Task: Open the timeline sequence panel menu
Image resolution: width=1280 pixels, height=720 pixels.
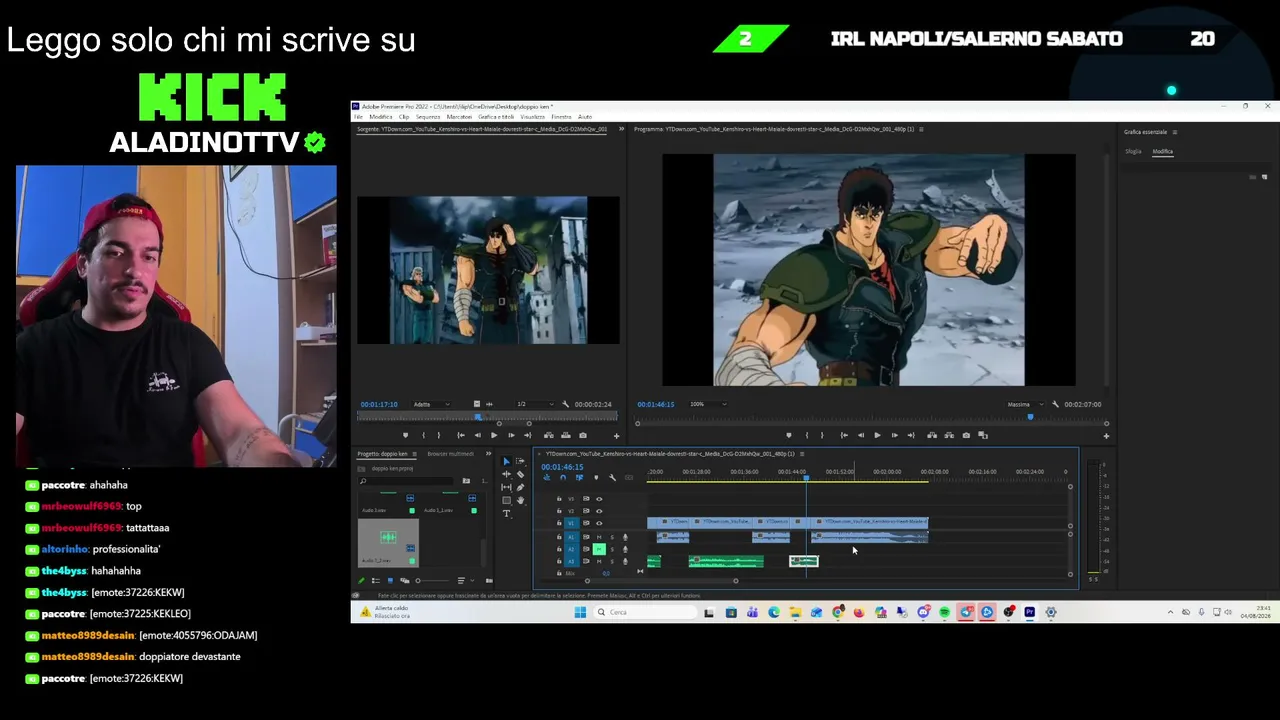Action: point(801,454)
